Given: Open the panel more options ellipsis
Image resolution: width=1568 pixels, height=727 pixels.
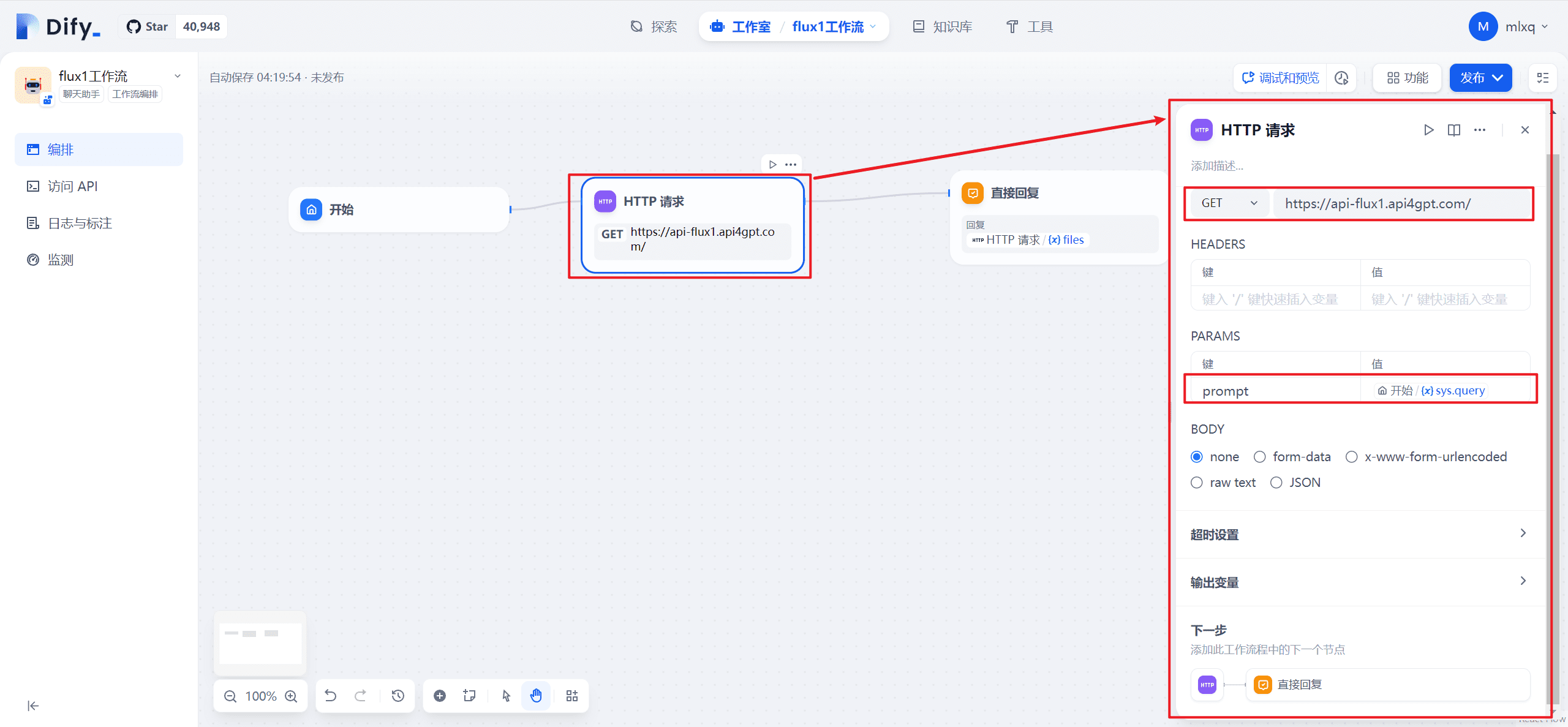Looking at the screenshot, I should (x=1480, y=130).
